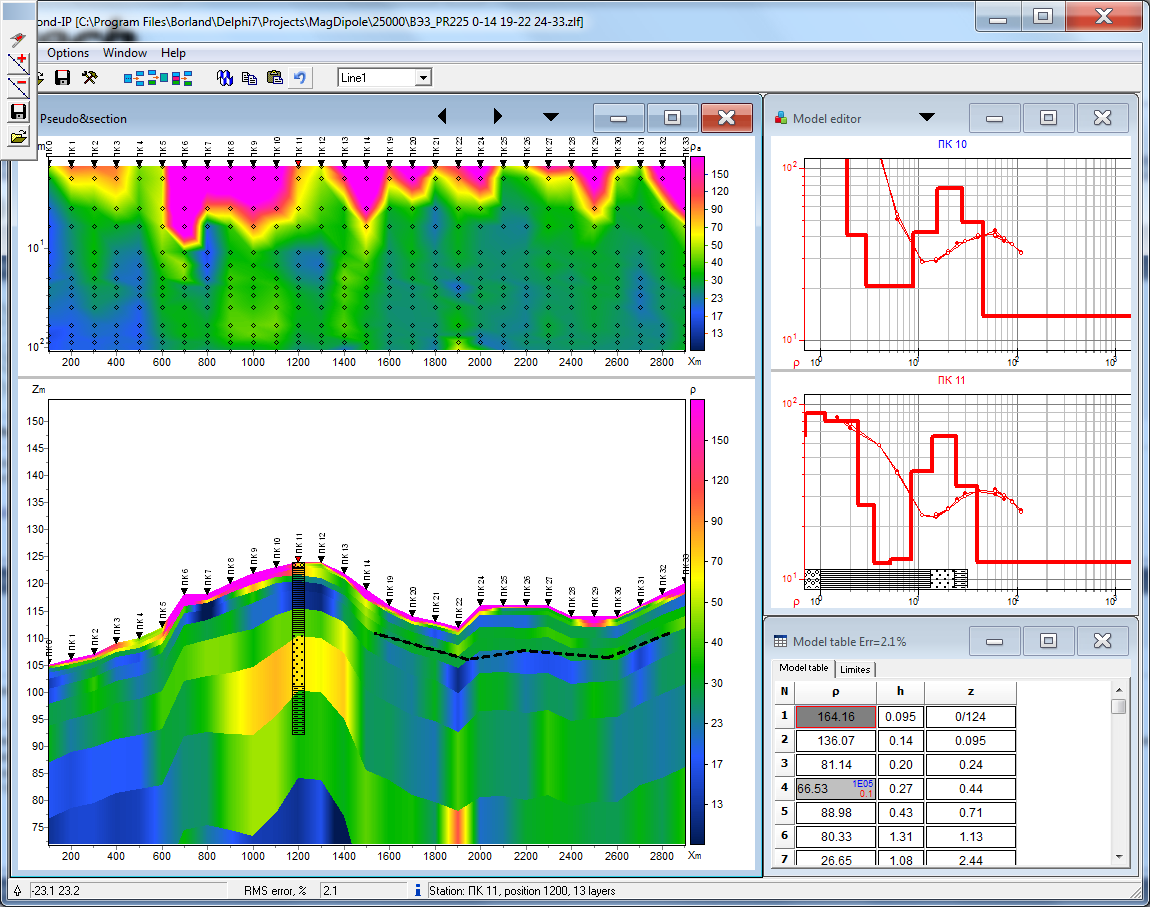Expand the Model editor down-arrow menu

pos(927,117)
